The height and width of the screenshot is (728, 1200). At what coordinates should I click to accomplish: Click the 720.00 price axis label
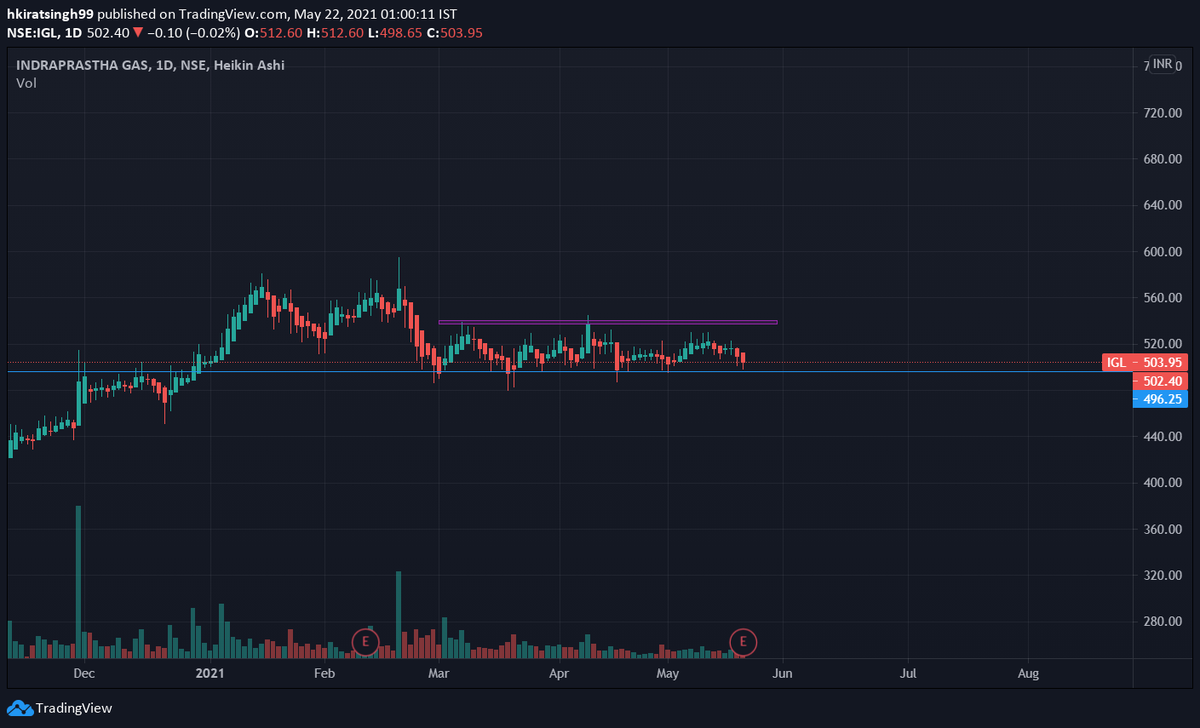[x=1163, y=113]
